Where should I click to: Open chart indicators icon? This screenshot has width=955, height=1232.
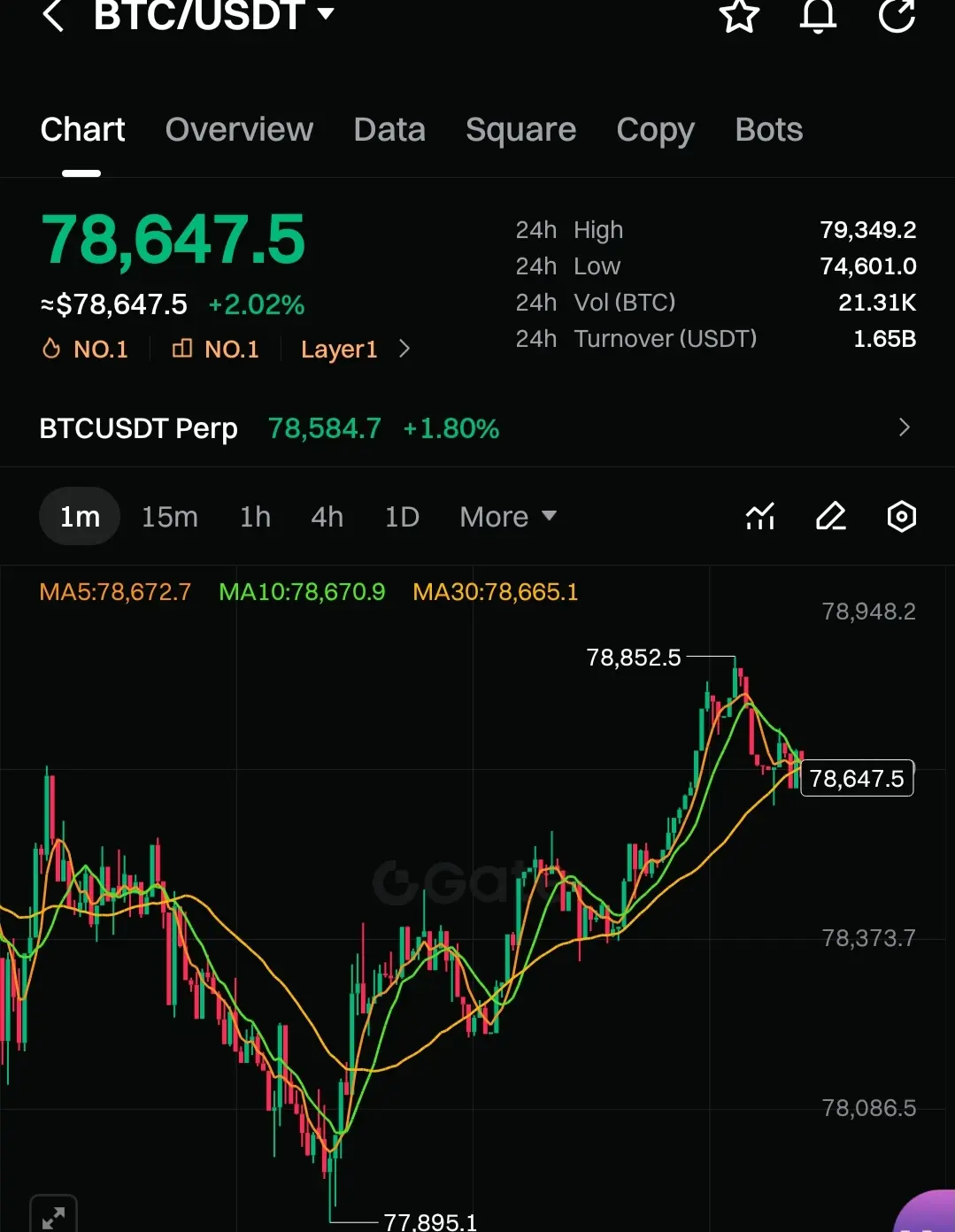point(760,516)
